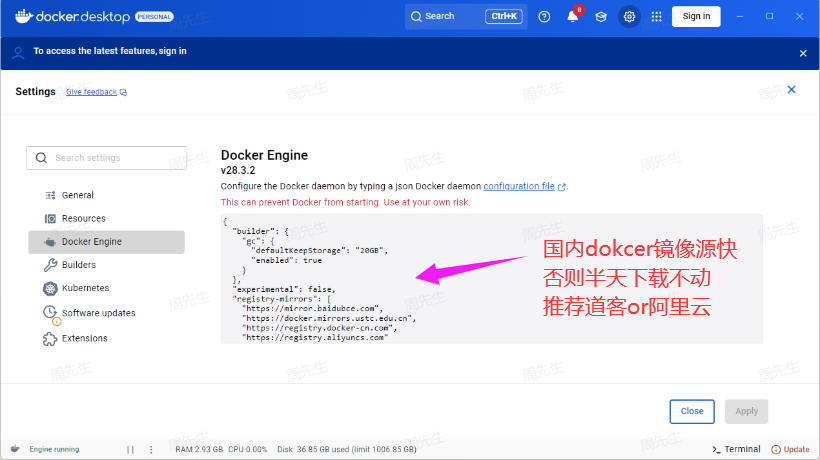Click the Close button

pos(692,411)
